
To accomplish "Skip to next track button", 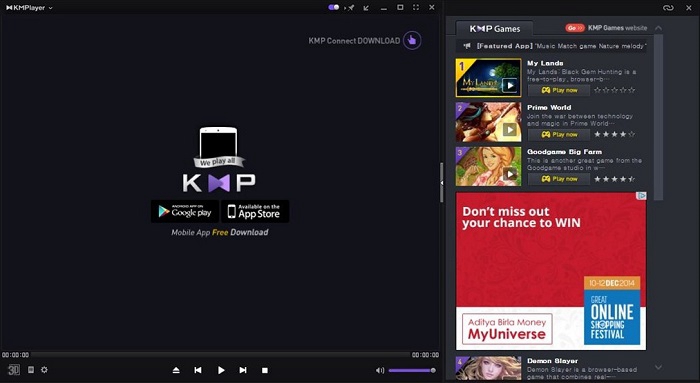I will [x=243, y=370].
